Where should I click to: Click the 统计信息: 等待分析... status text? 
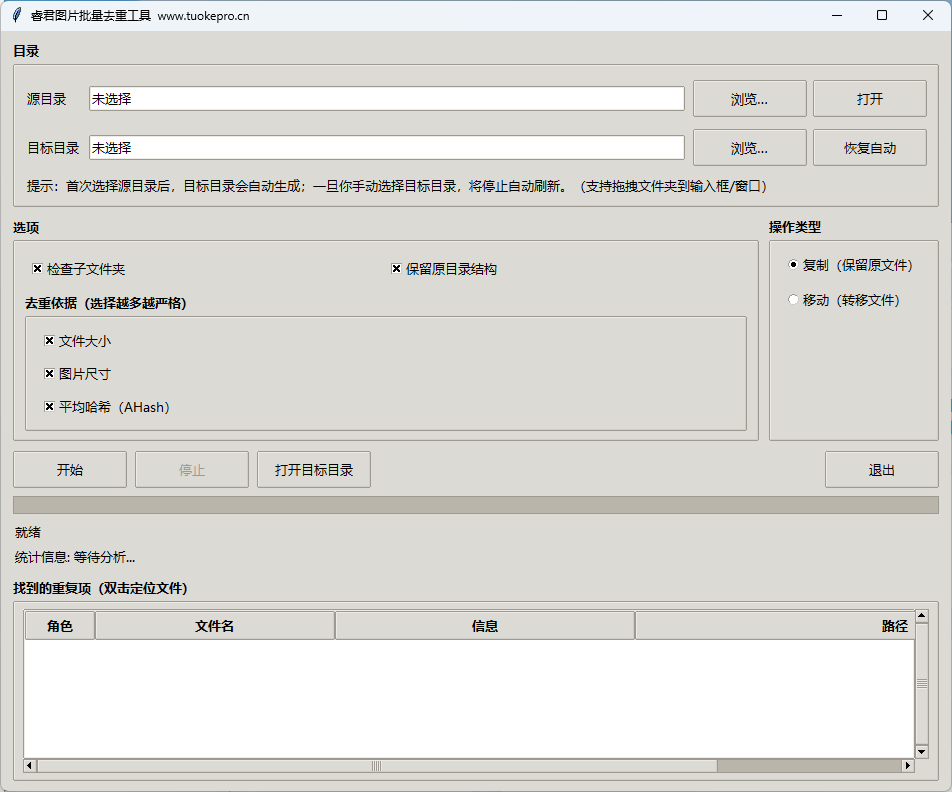pos(75,557)
